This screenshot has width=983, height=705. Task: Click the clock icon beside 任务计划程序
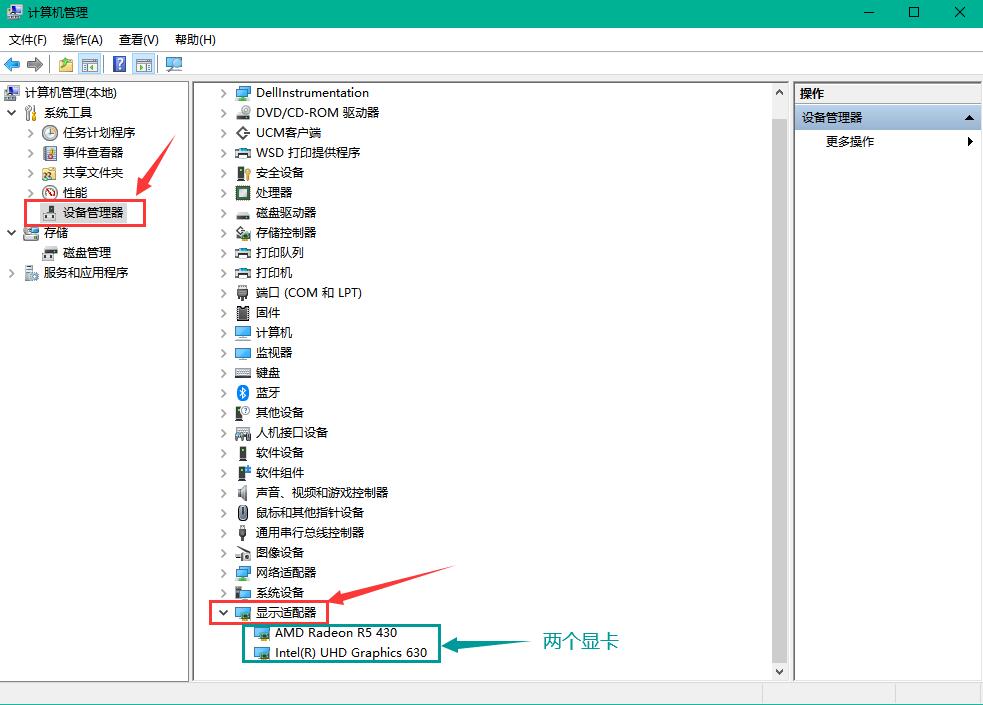(50, 133)
